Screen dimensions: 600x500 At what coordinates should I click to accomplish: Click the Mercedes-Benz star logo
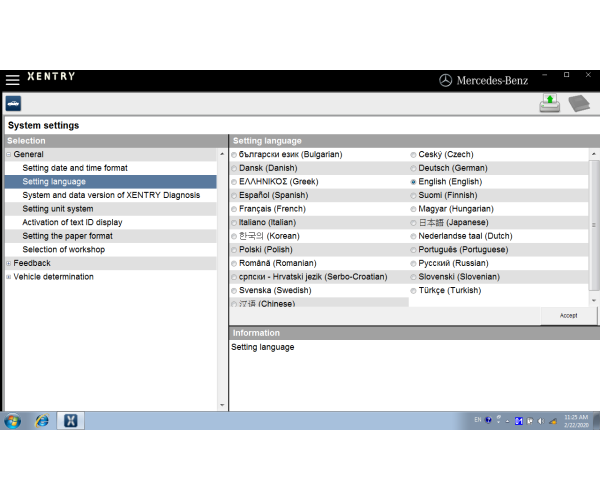tap(445, 80)
